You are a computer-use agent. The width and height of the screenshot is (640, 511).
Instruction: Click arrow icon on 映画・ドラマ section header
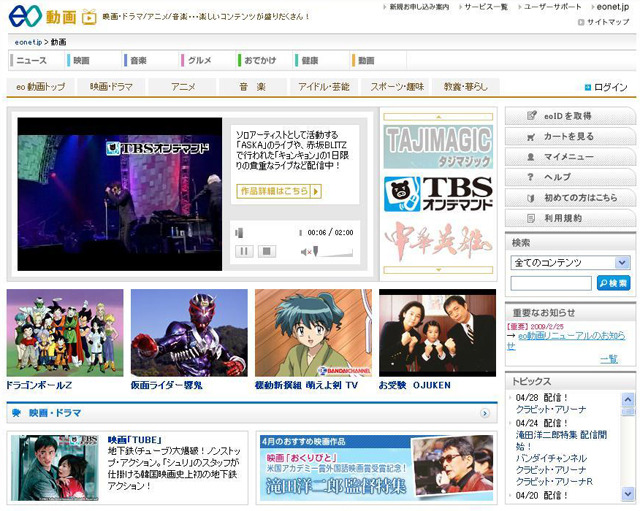click(x=484, y=413)
